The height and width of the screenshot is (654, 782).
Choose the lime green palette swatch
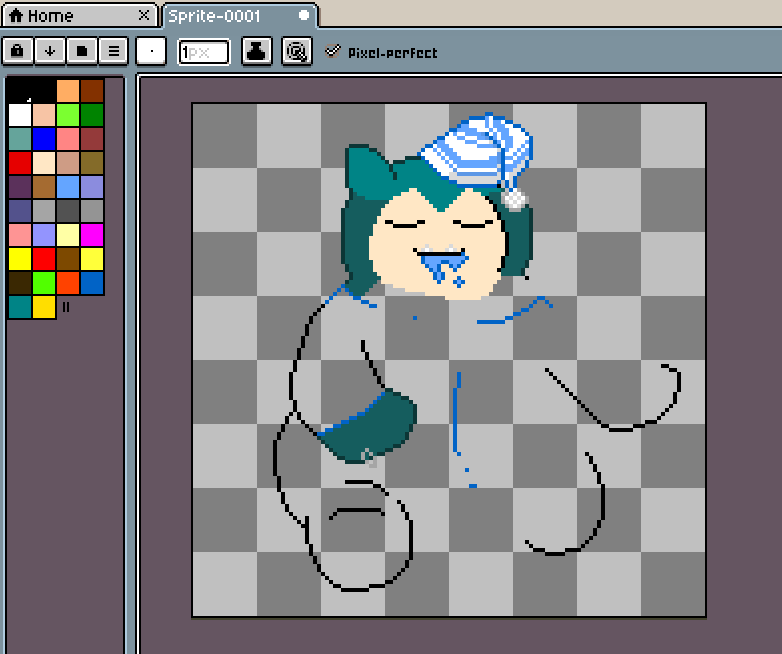click(68, 115)
